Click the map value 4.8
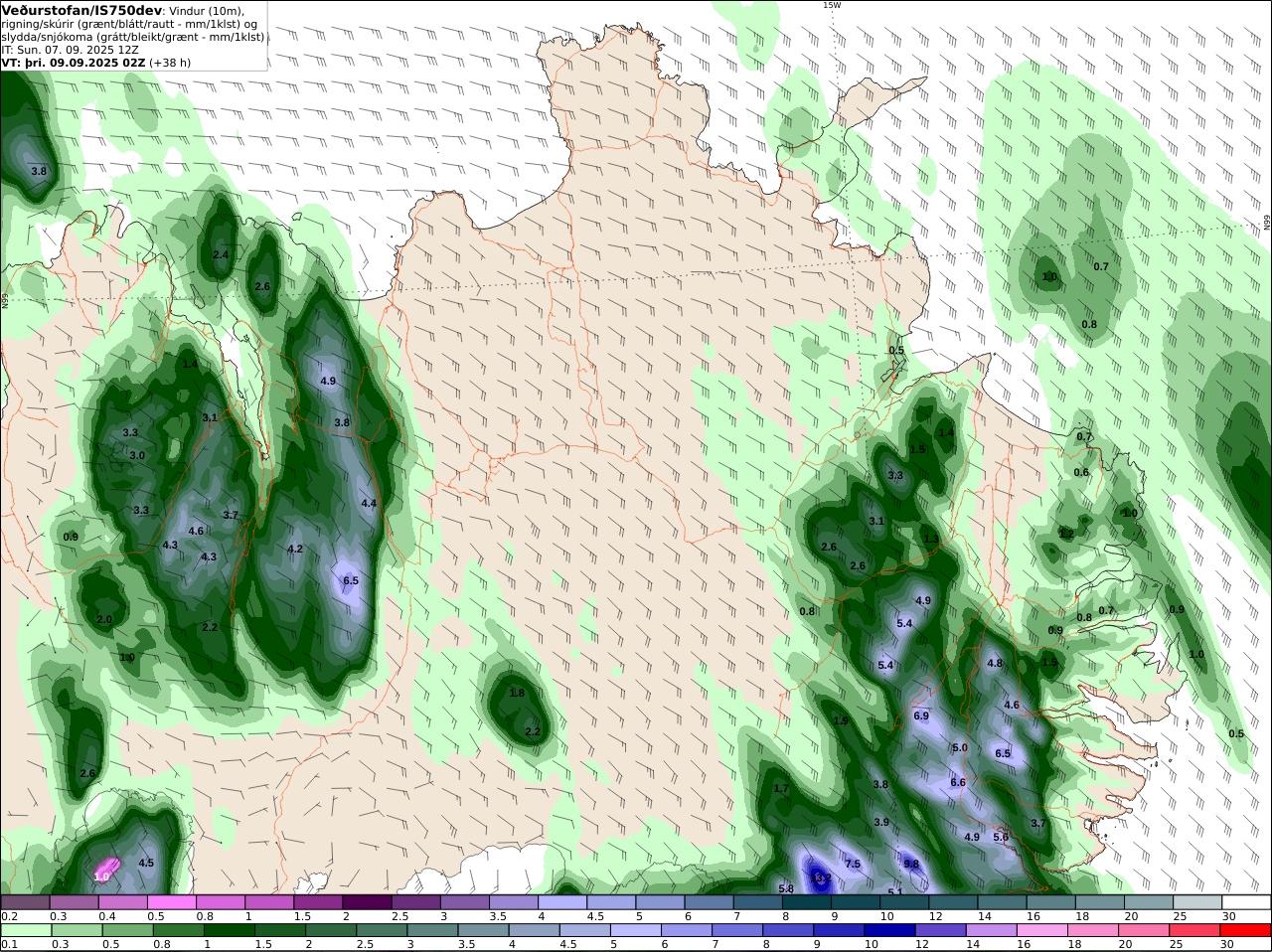 (995, 664)
